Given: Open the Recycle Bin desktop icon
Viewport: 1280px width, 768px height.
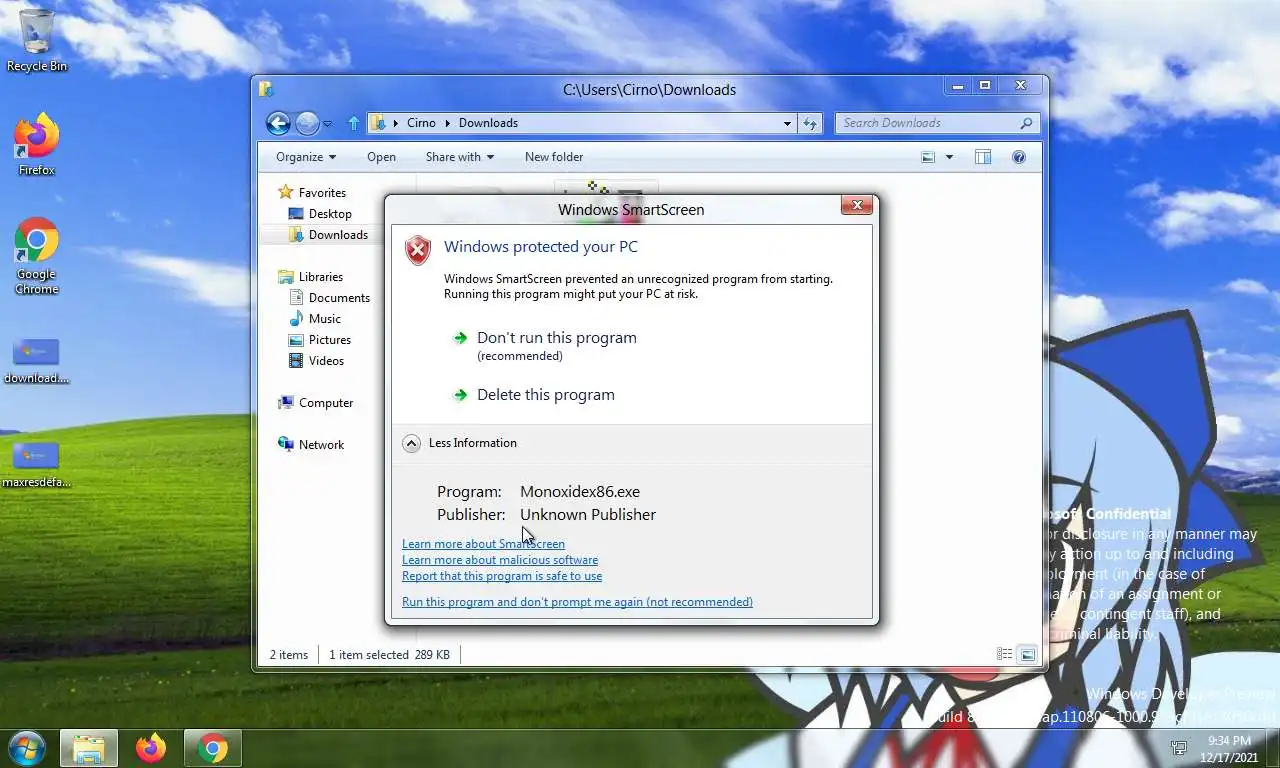Looking at the screenshot, I should tap(37, 40).
